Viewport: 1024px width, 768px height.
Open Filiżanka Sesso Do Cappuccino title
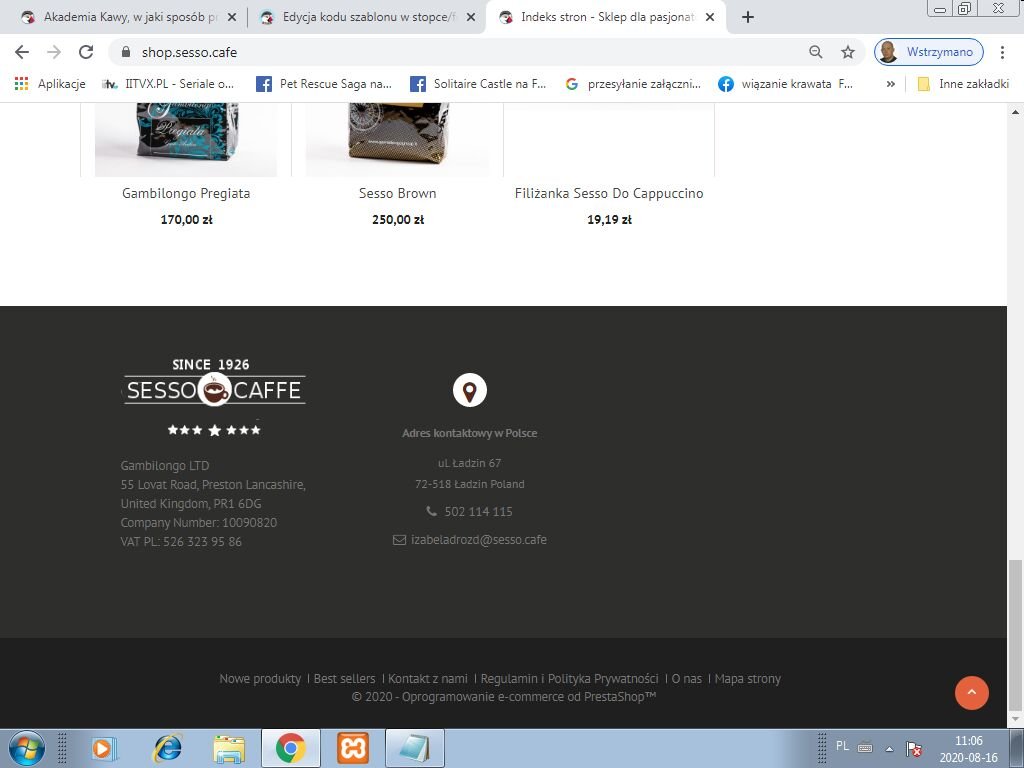pos(609,193)
